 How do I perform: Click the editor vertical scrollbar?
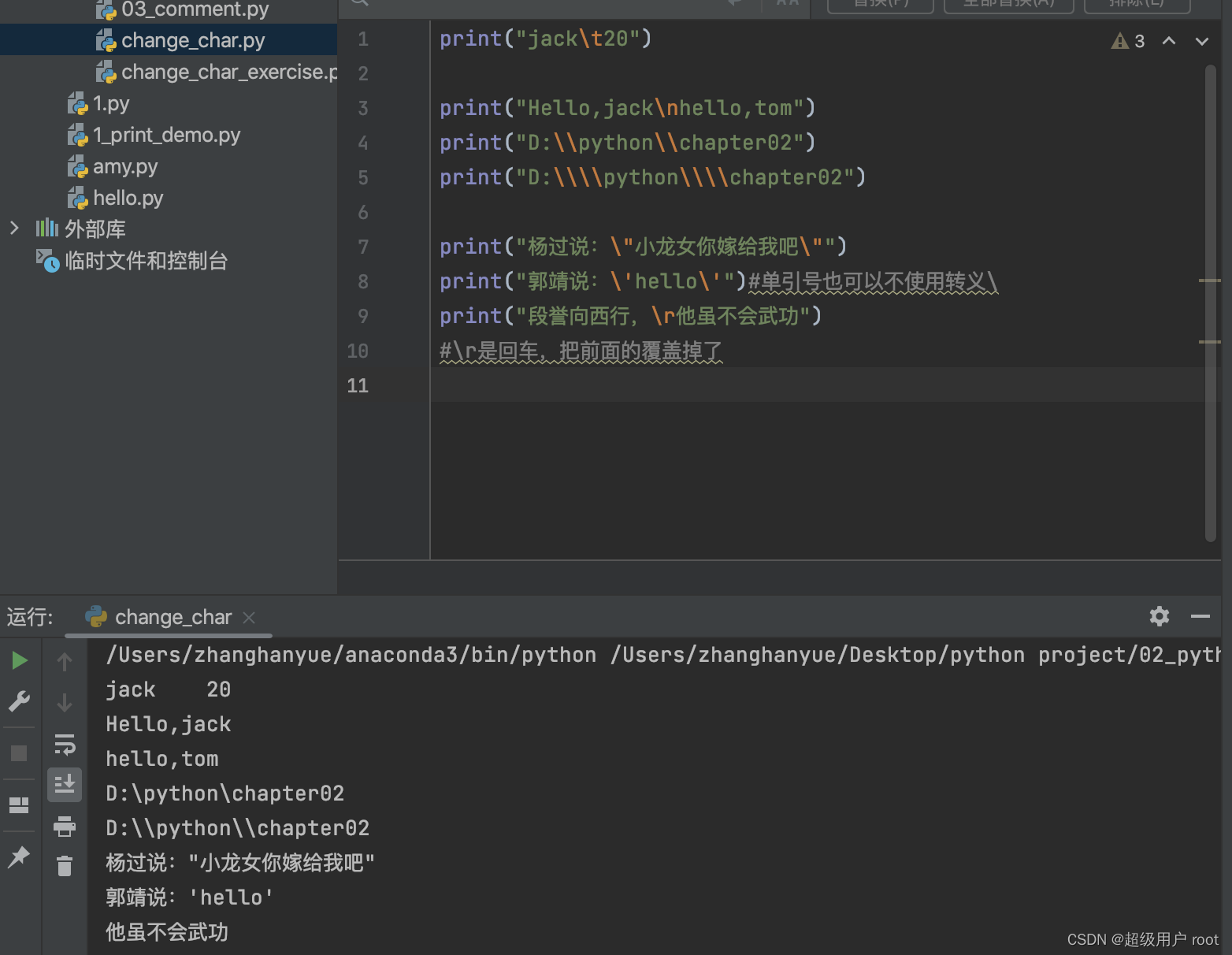1211,303
